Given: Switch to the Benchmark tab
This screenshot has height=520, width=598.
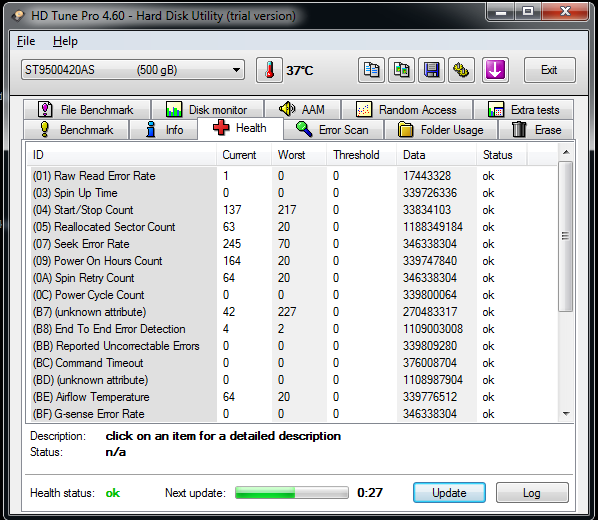Looking at the screenshot, I should pyautogui.click(x=76, y=130).
